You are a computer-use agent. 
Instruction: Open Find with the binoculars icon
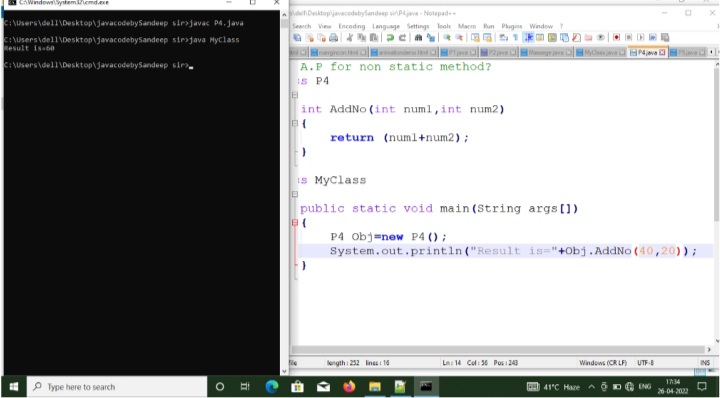pyautogui.click(x=418, y=38)
